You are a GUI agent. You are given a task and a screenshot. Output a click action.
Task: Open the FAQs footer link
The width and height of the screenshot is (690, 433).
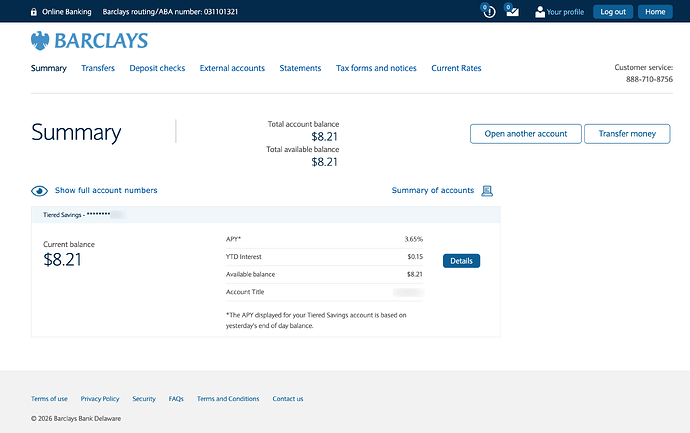176,399
